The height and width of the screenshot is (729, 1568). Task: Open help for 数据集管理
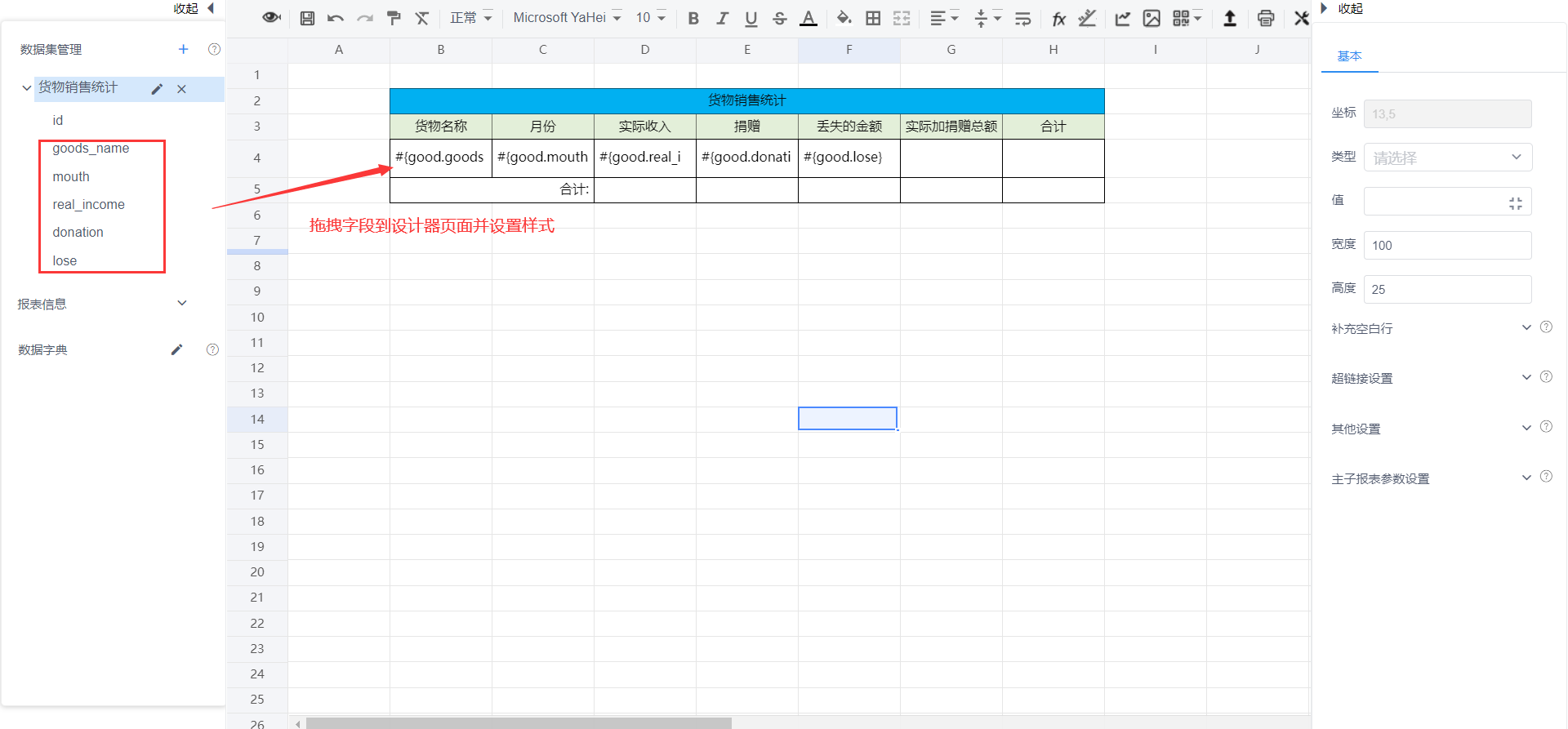[214, 49]
